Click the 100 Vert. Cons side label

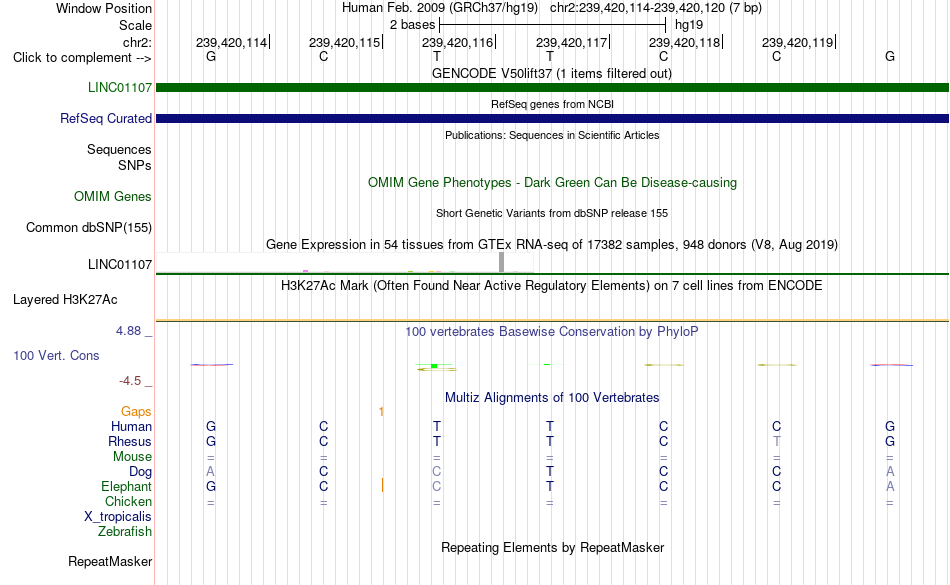tap(56, 356)
